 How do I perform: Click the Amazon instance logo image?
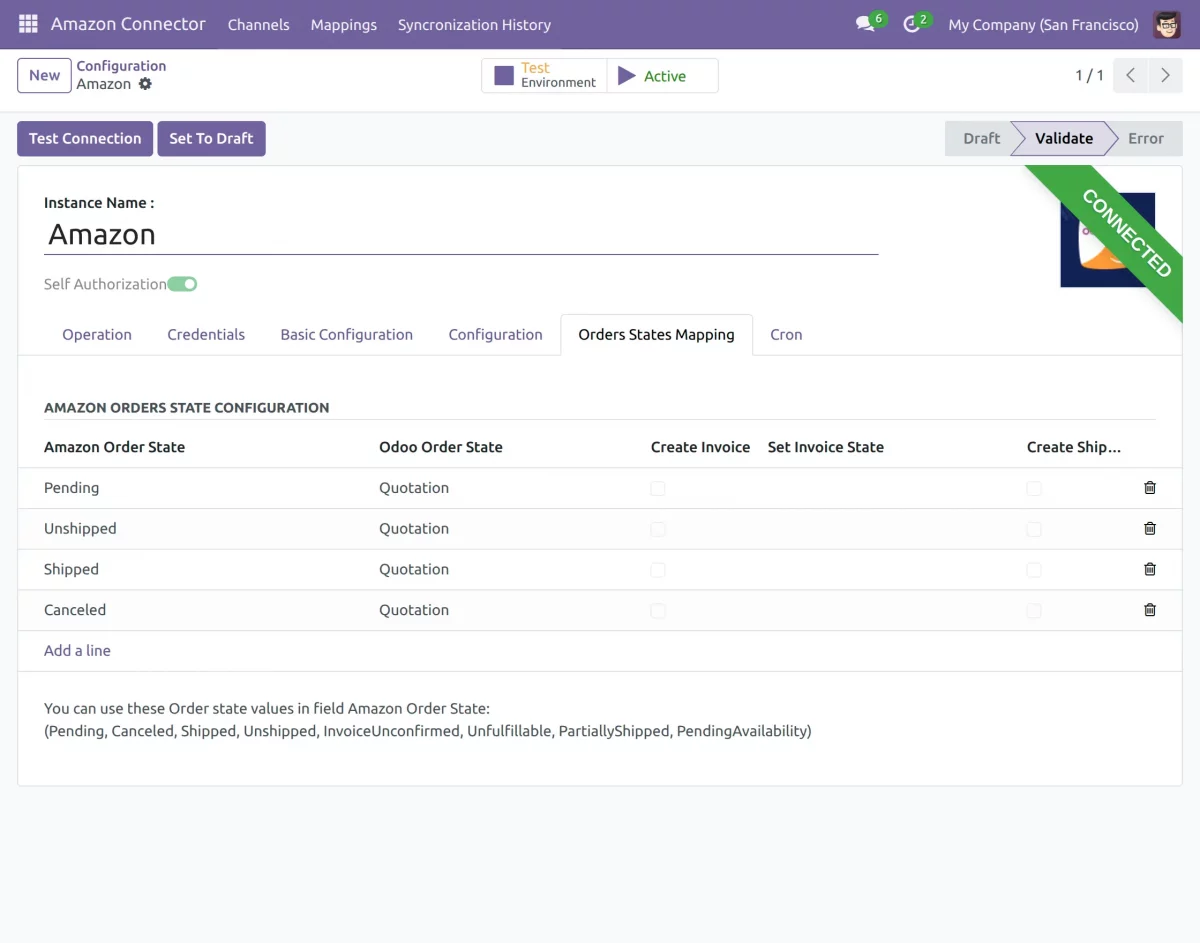click(1108, 240)
